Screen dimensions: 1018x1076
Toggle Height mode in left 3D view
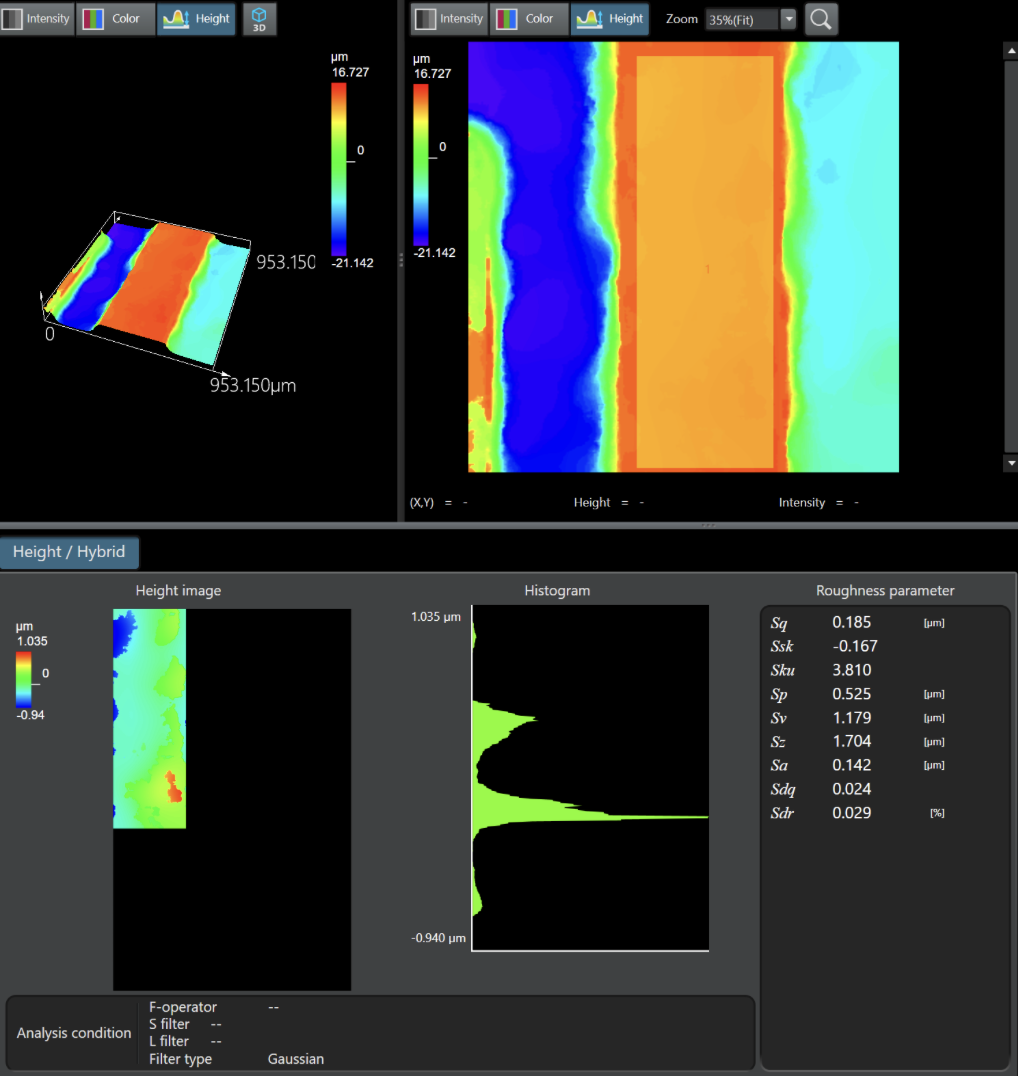click(197, 19)
